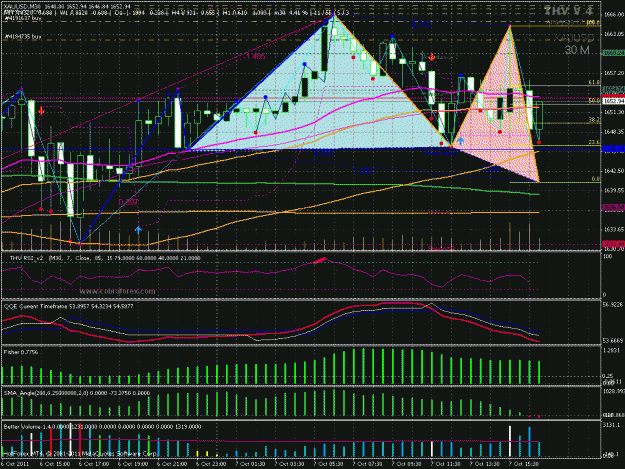
Task: Click the red overbought marker on RSI line
Action: 320,261
